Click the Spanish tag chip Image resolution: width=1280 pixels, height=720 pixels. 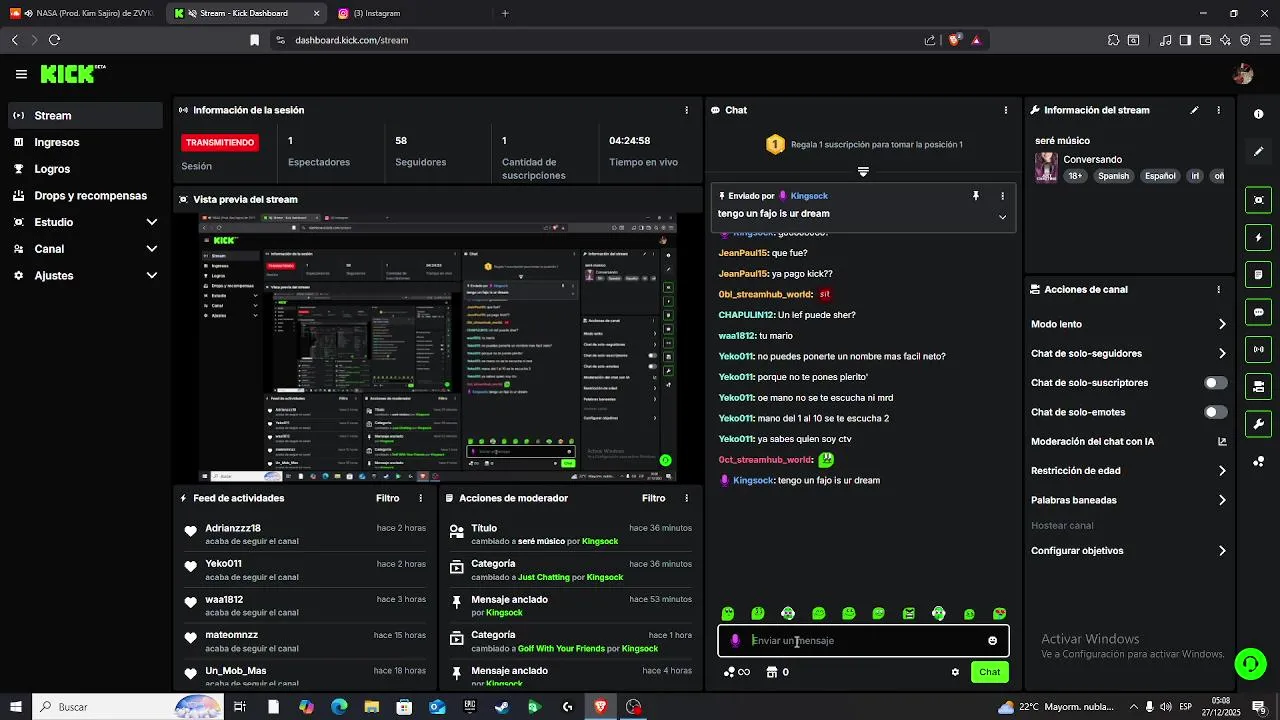click(1113, 176)
